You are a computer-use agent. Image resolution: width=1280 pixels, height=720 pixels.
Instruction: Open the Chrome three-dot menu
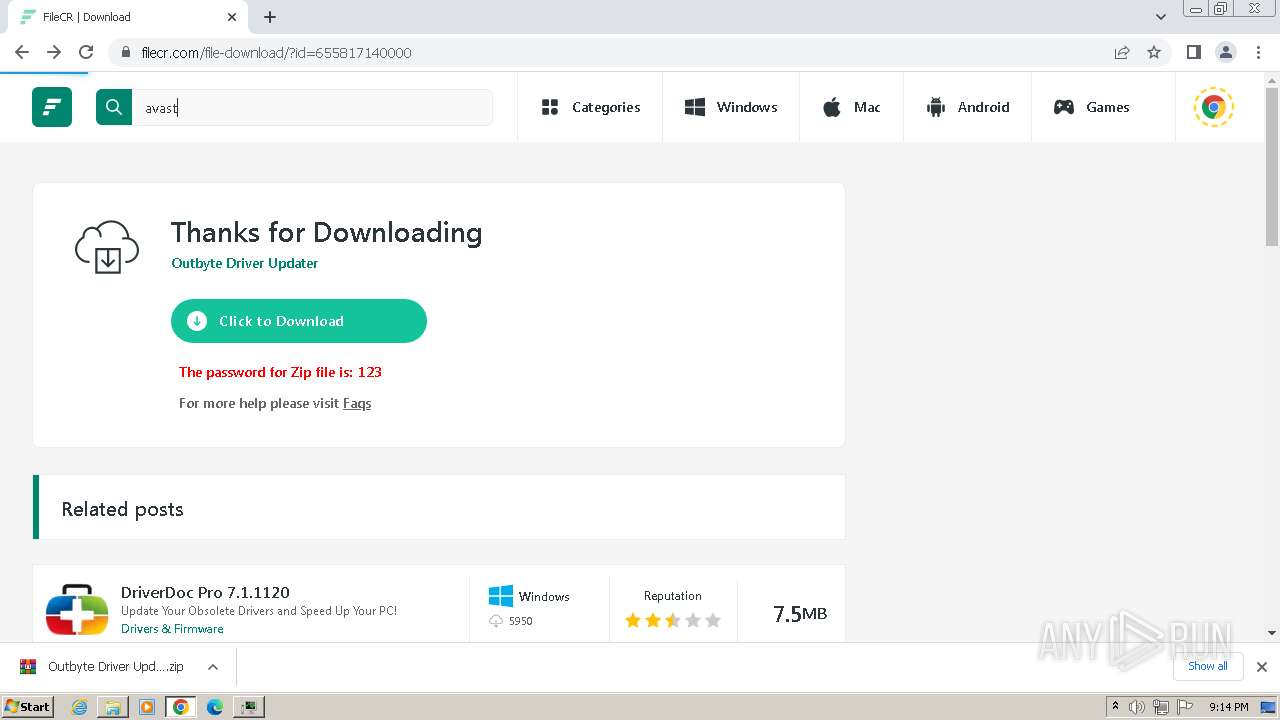pos(1257,52)
